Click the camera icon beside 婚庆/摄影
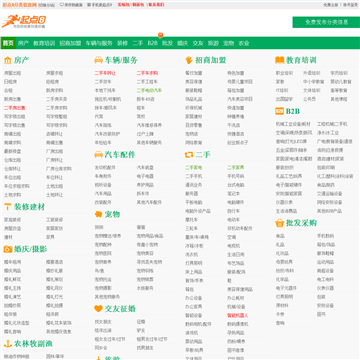This screenshot has width=360, height=360. [8, 249]
